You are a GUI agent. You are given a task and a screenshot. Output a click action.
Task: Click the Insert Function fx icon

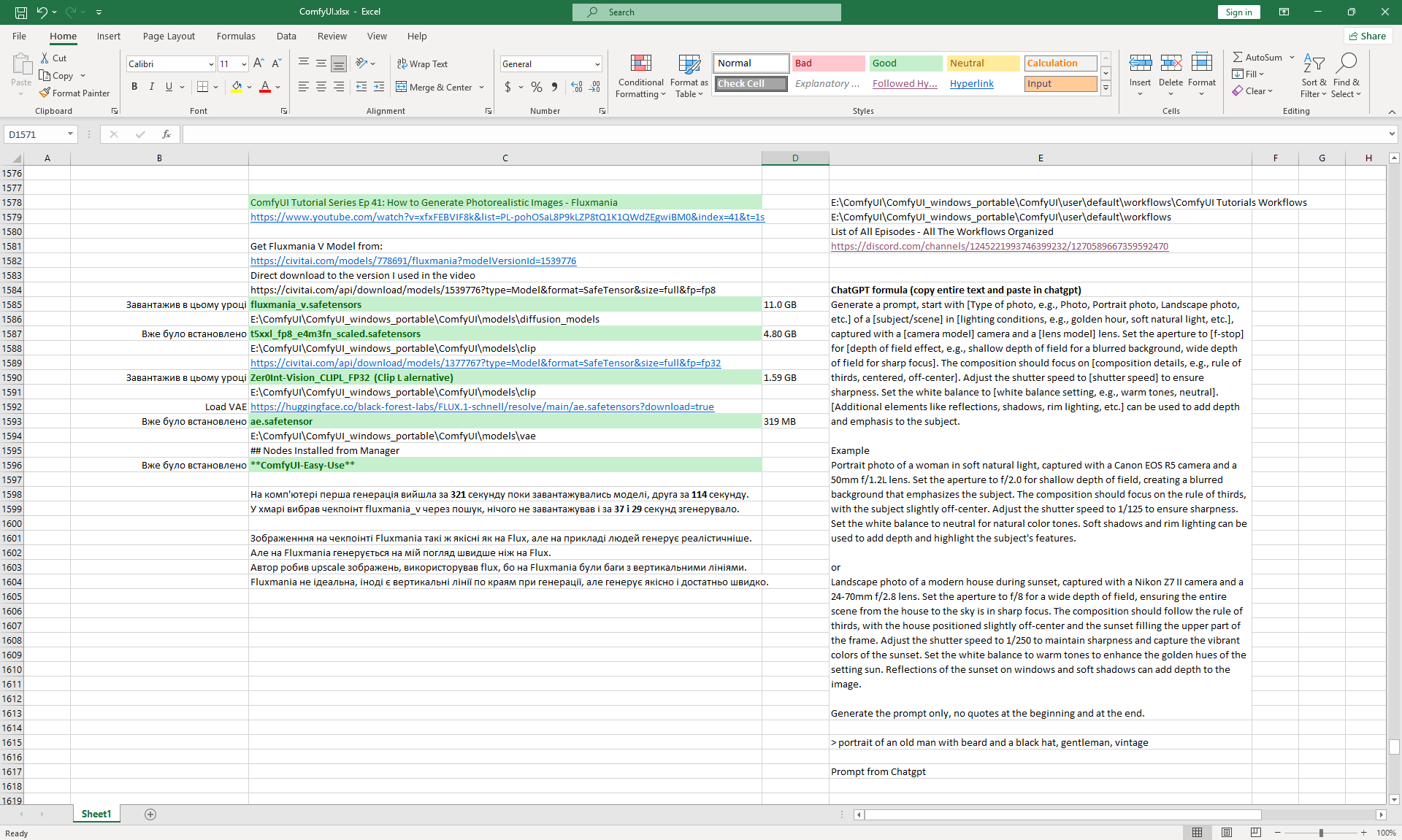166,134
